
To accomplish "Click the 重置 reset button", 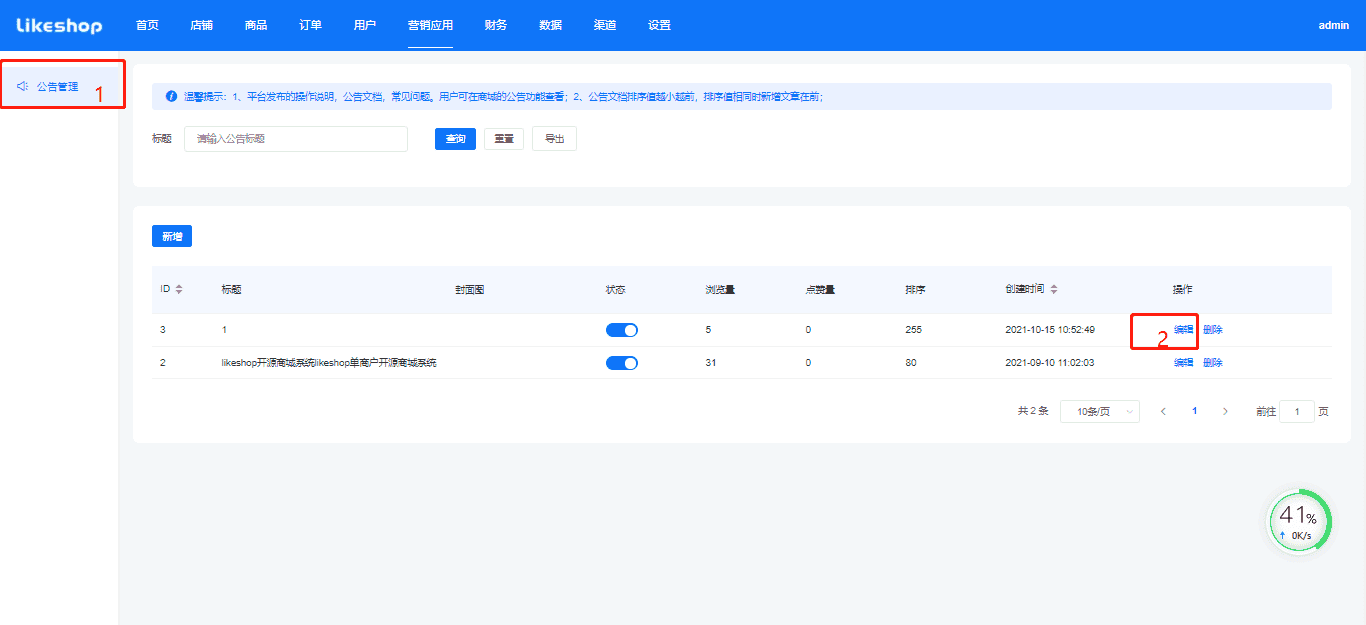I will pyautogui.click(x=504, y=139).
